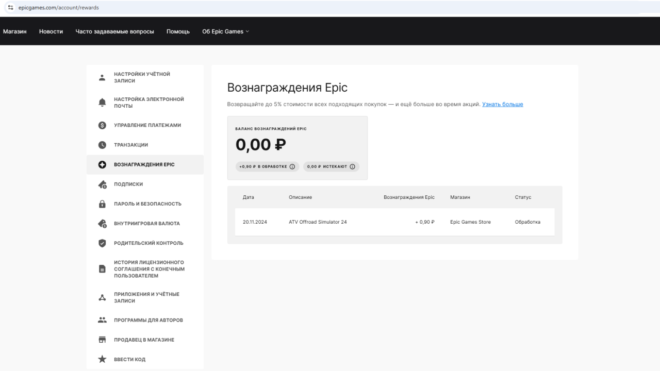Open the 'Помощь' top navigation item
Image resolution: width=660 pixels, height=371 pixels.
tap(178, 32)
